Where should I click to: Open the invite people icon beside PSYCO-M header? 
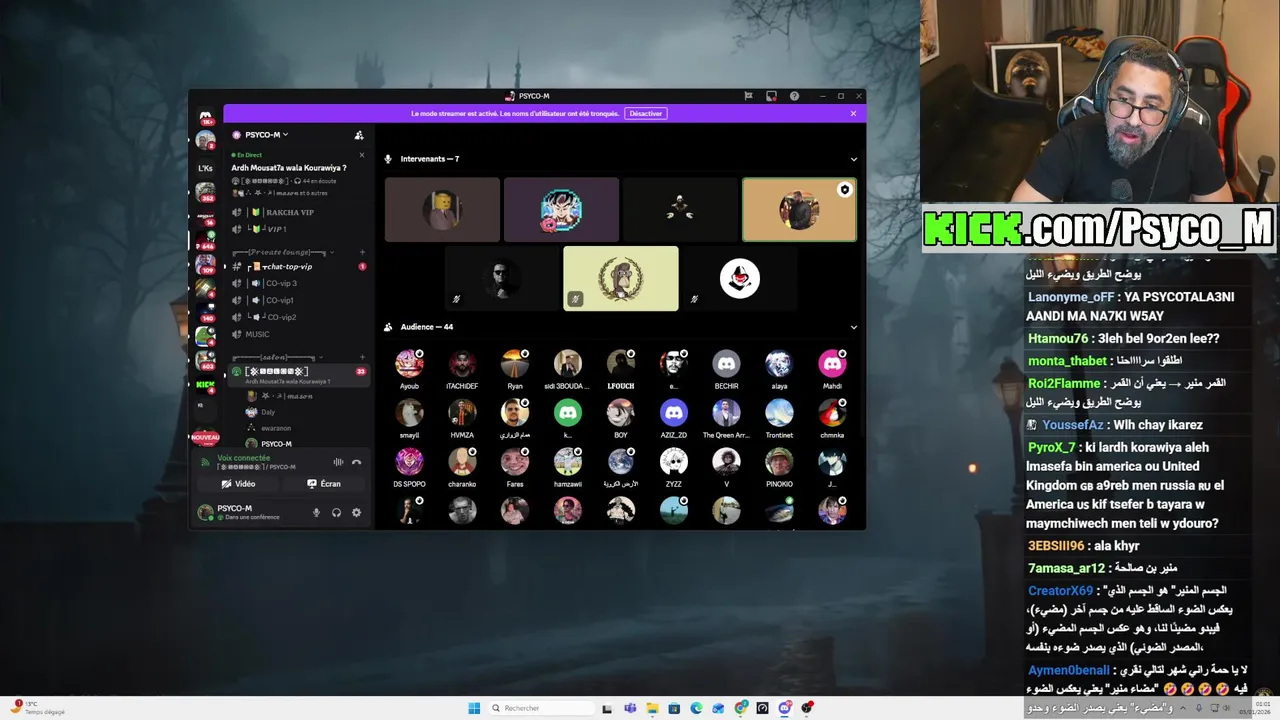tap(359, 135)
